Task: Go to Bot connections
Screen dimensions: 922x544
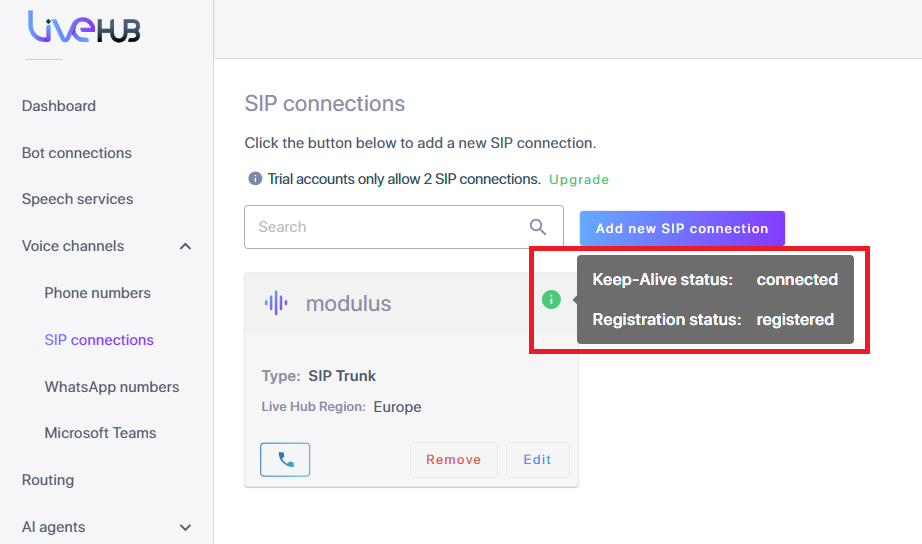Action: click(x=77, y=153)
